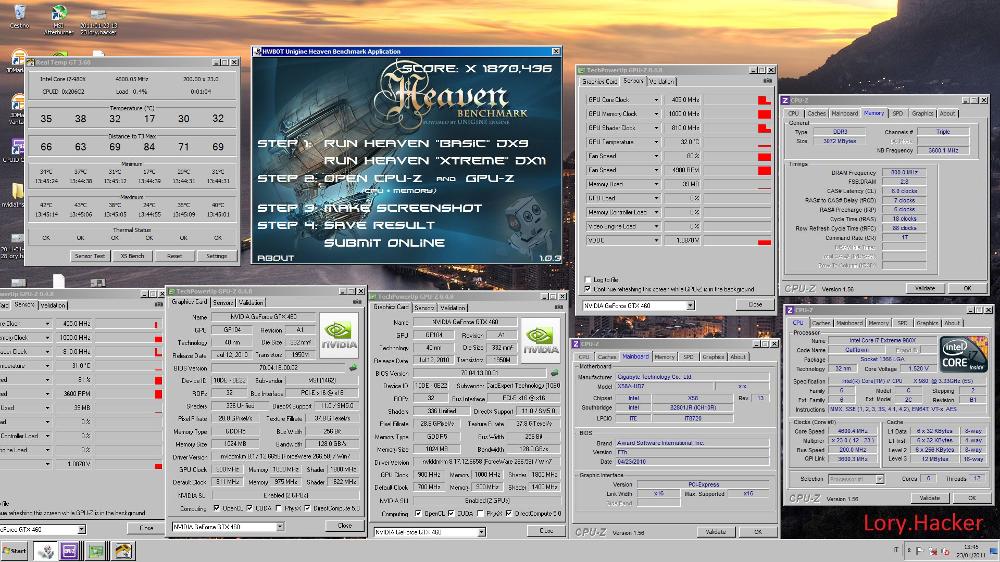Open the Cestino recycle bin desktop icon
The height and width of the screenshot is (562, 1000).
click(x=19, y=17)
